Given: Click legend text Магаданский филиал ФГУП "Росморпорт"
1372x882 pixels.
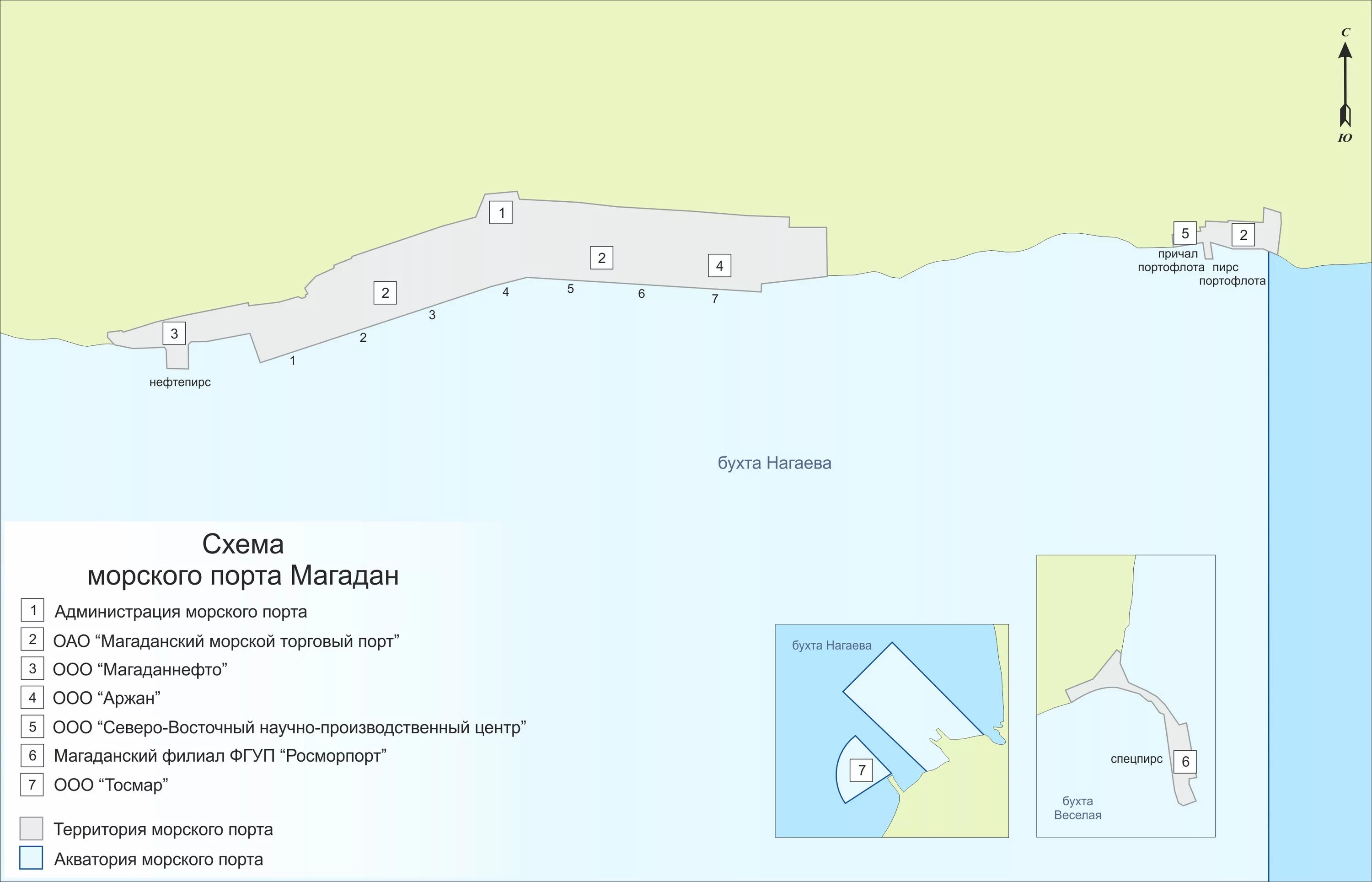Looking at the screenshot, I should coord(220,755).
